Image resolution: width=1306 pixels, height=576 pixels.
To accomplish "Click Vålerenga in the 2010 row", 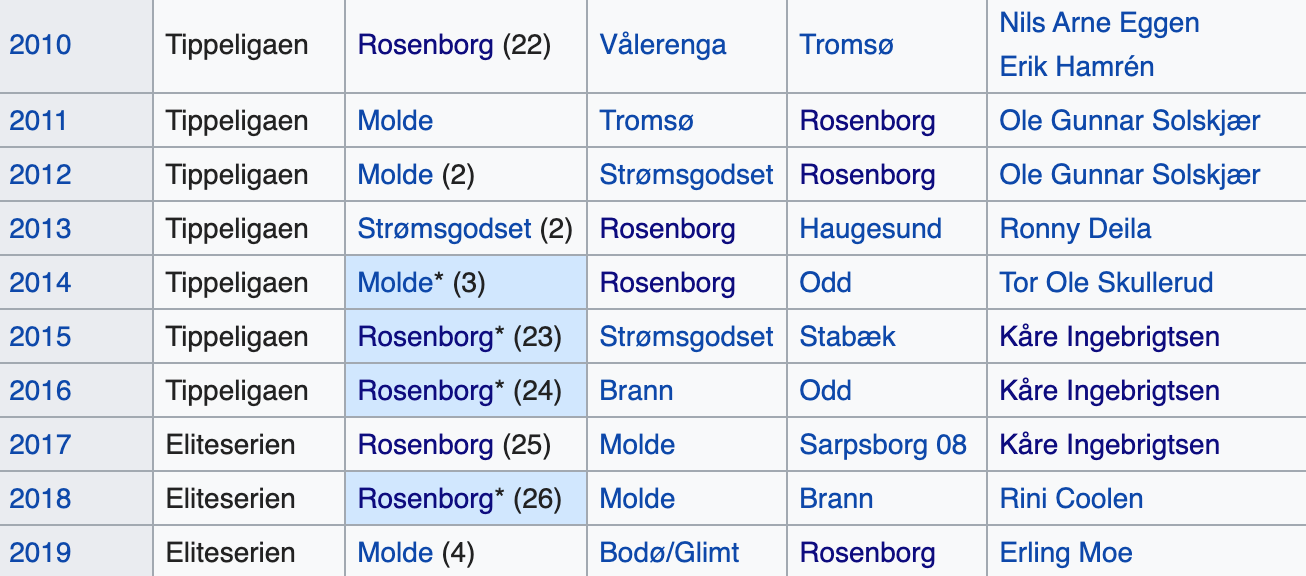I will 663,45.
